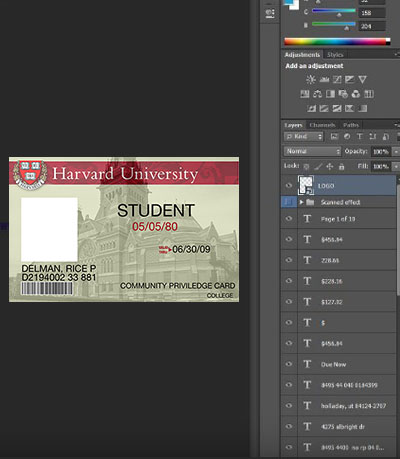Lock image pixels with brush icon
The height and width of the screenshot is (459, 400).
click(318, 166)
